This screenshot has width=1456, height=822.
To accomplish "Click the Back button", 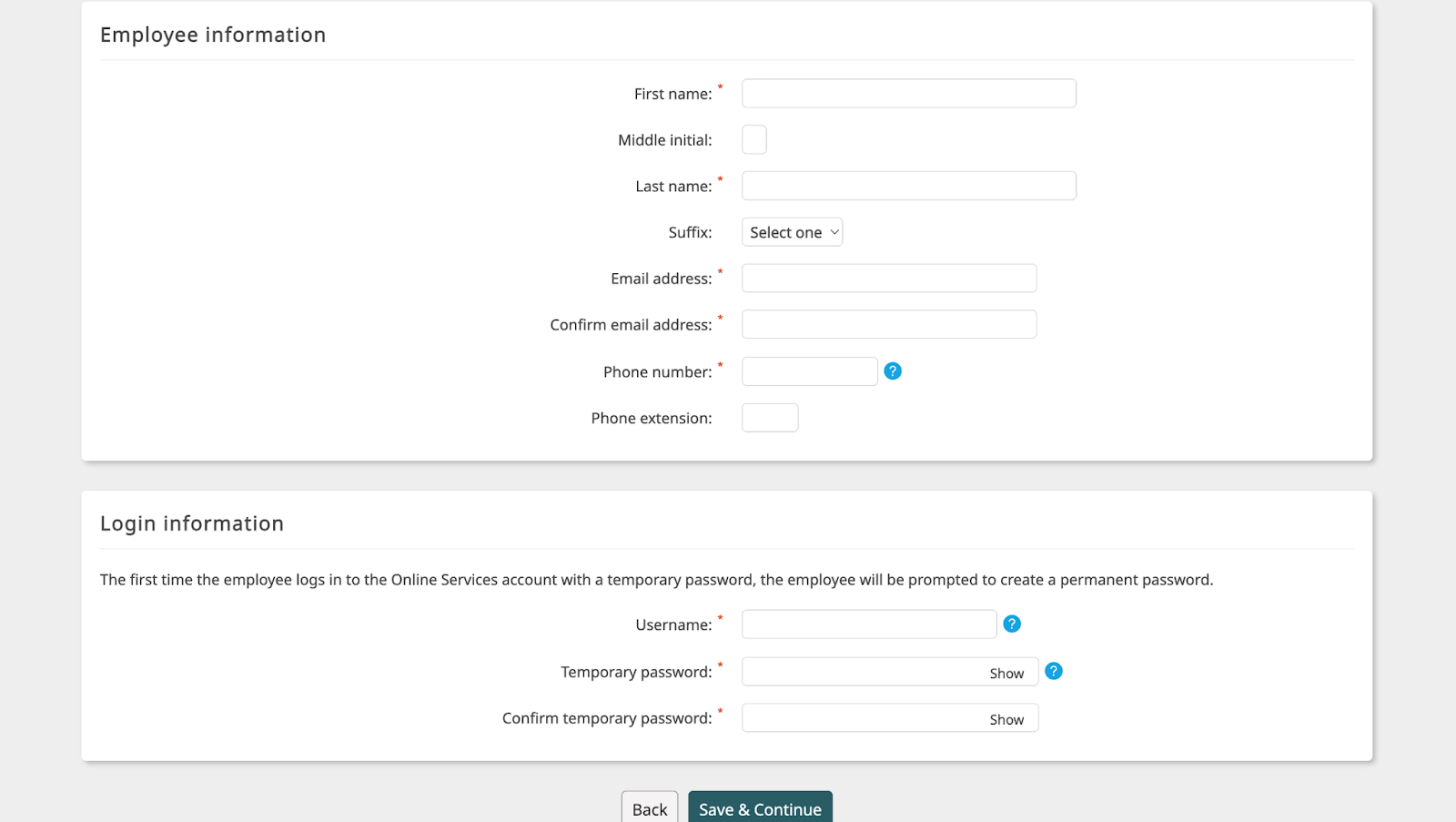I will click(650, 808).
